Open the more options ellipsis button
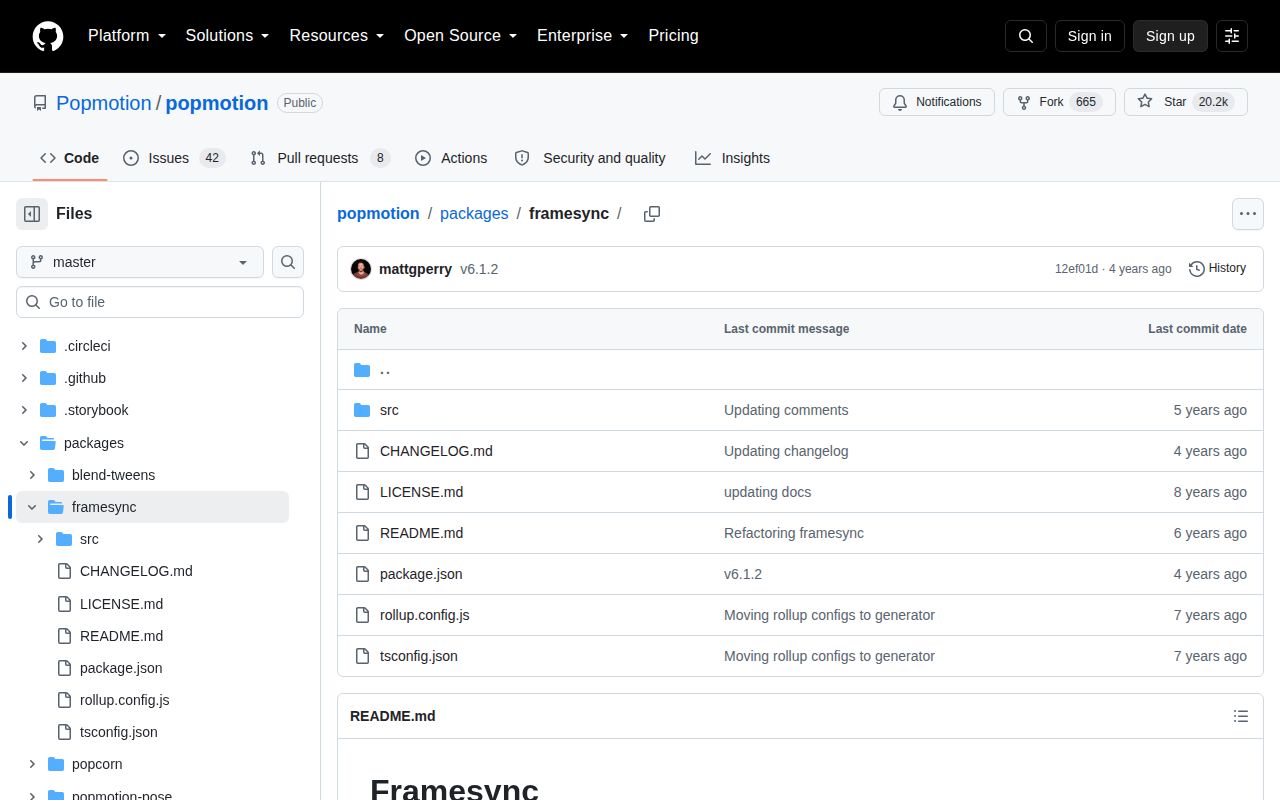 (x=1247, y=214)
